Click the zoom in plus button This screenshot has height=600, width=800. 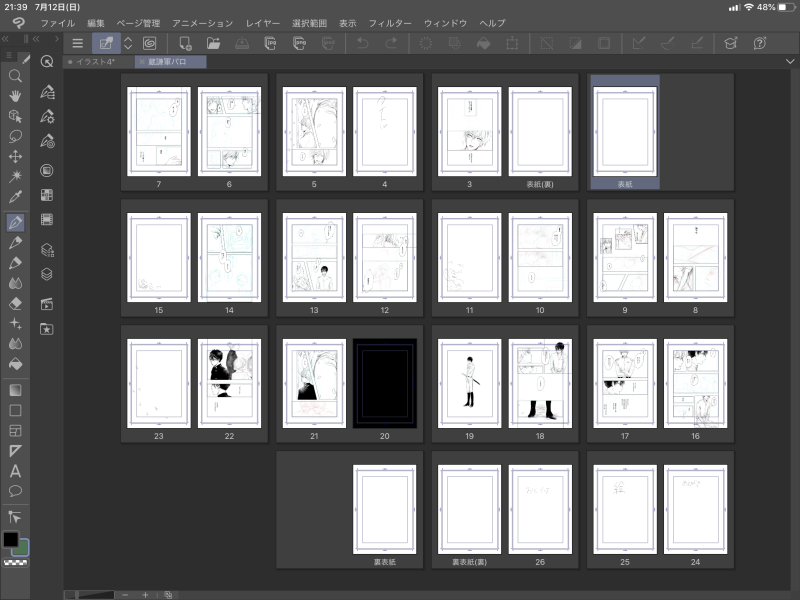pos(145,594)
